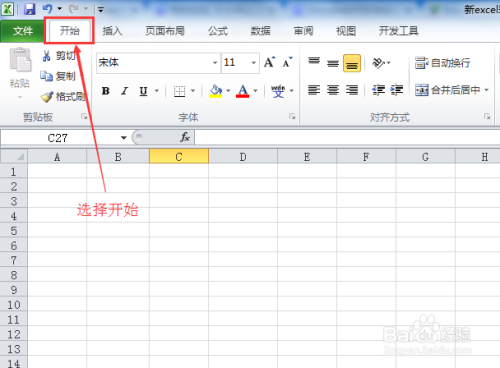Screen dimensions: 500x368
Task: Open the font name dropdown (宋体)
Action: point(215,63)
